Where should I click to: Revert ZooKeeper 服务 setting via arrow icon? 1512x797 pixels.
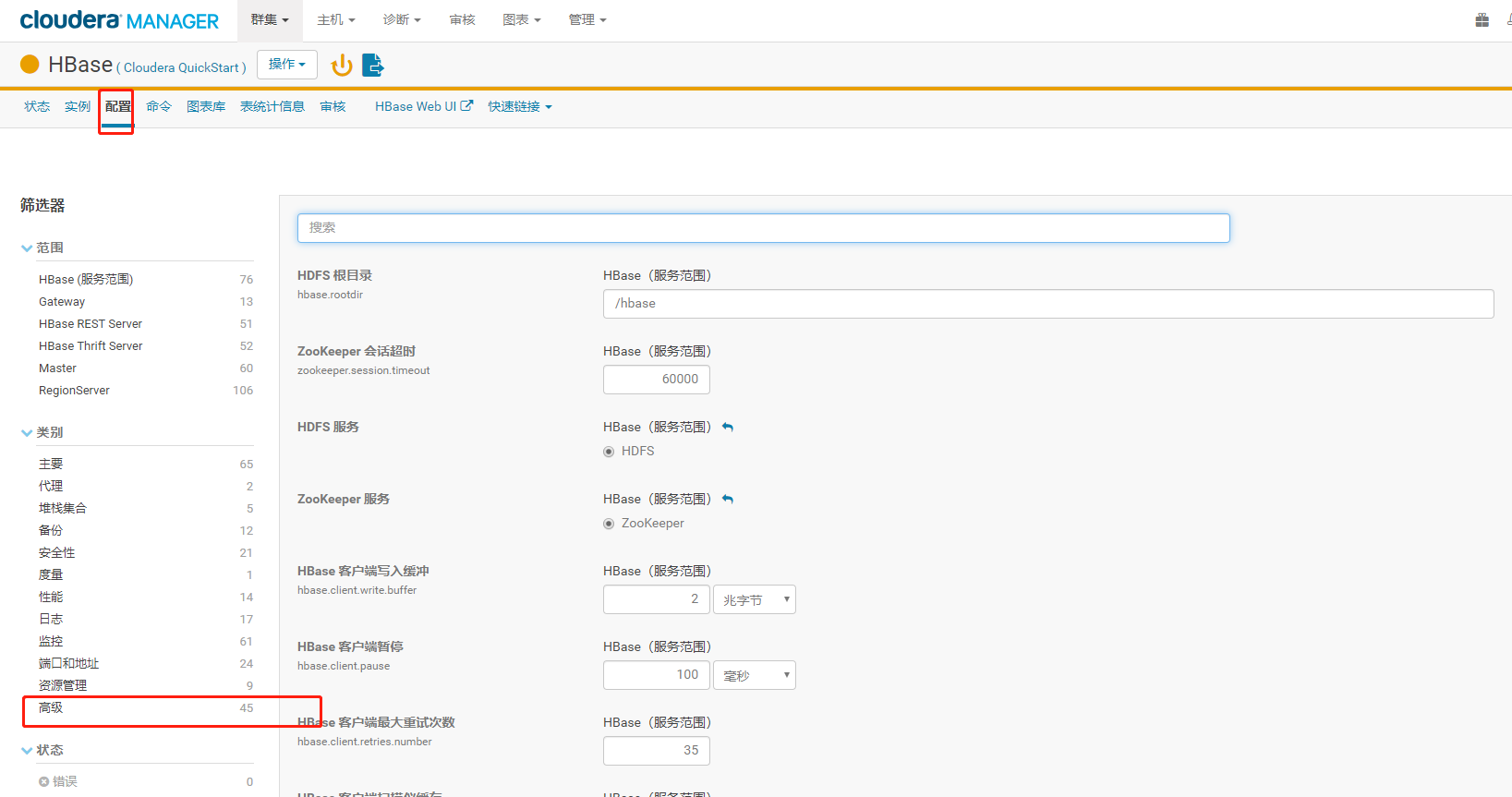coord(728,499)
